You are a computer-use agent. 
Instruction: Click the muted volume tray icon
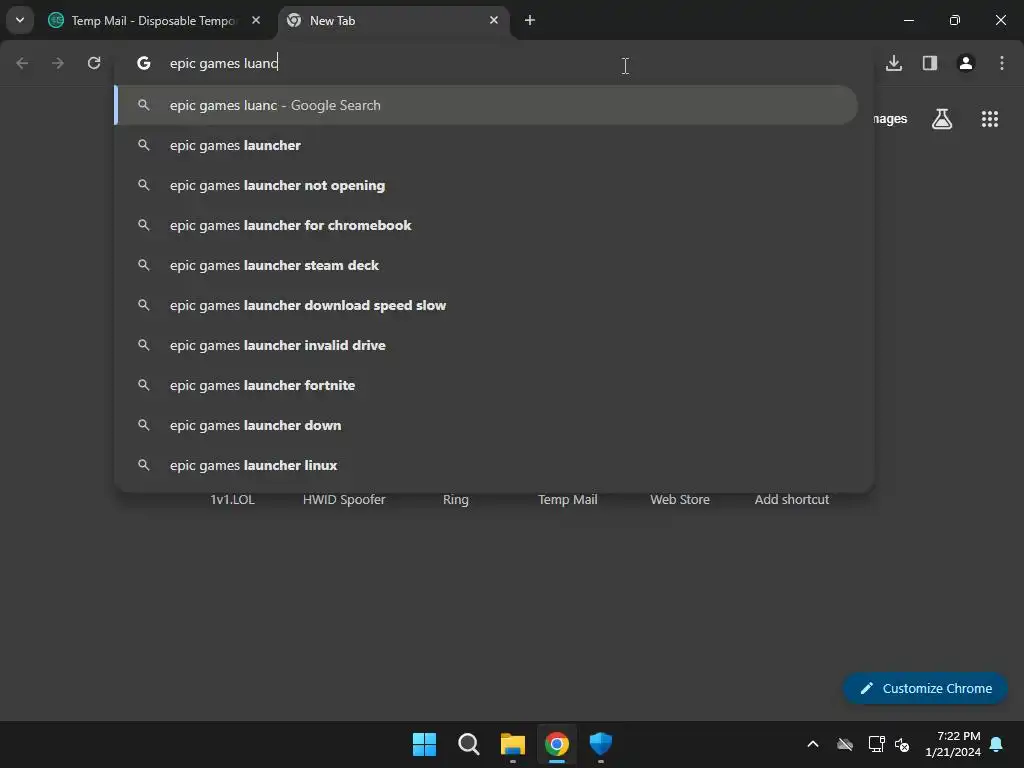[903, 744]
